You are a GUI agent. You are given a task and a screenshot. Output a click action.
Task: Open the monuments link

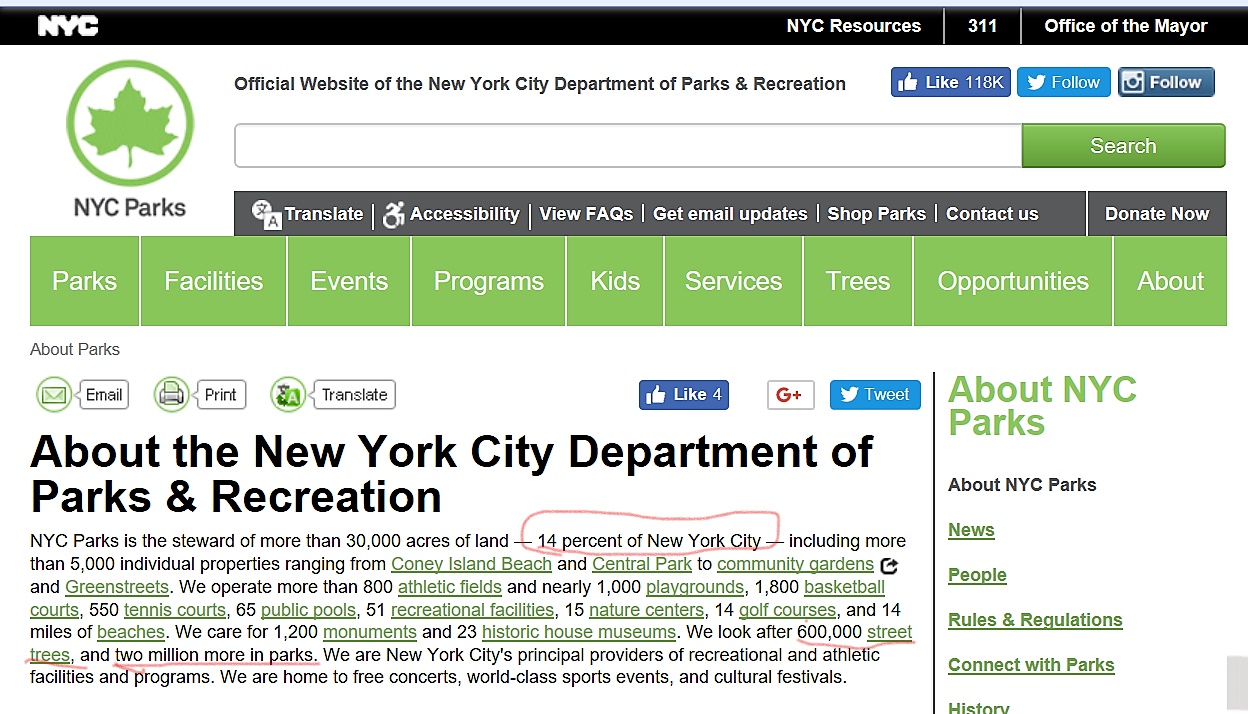pyautogui.click(x=370, y=632)
